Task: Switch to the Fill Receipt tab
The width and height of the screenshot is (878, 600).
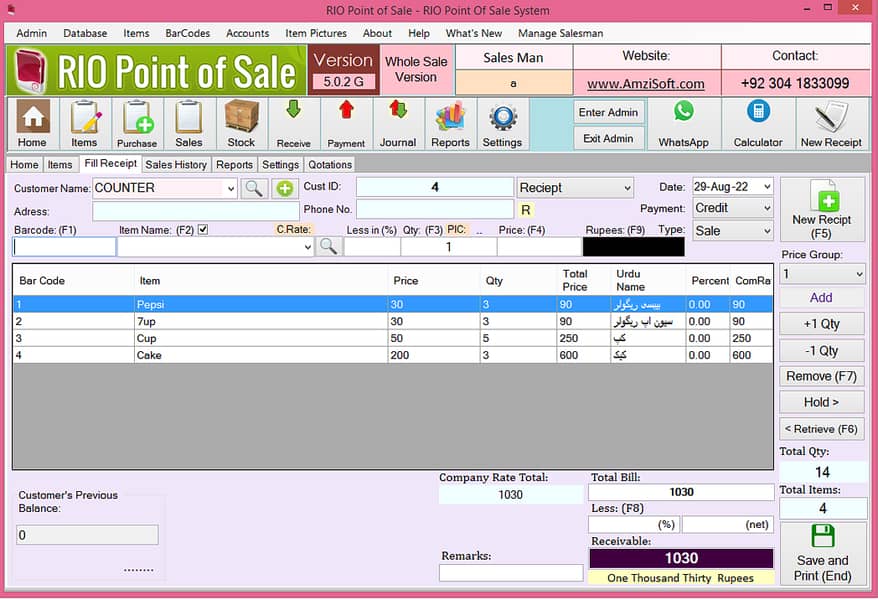Action: click(x=110, y=163)
